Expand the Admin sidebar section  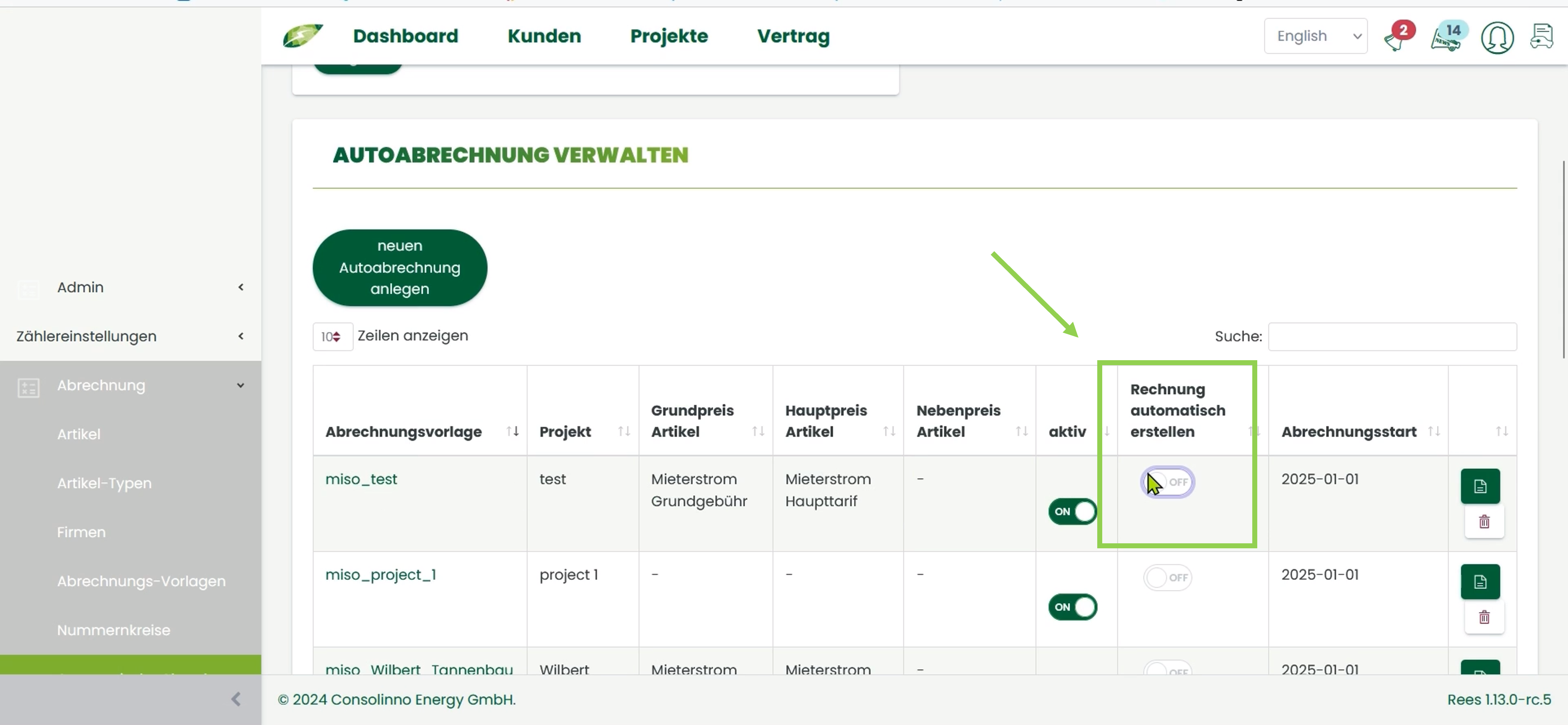(131, 287)
